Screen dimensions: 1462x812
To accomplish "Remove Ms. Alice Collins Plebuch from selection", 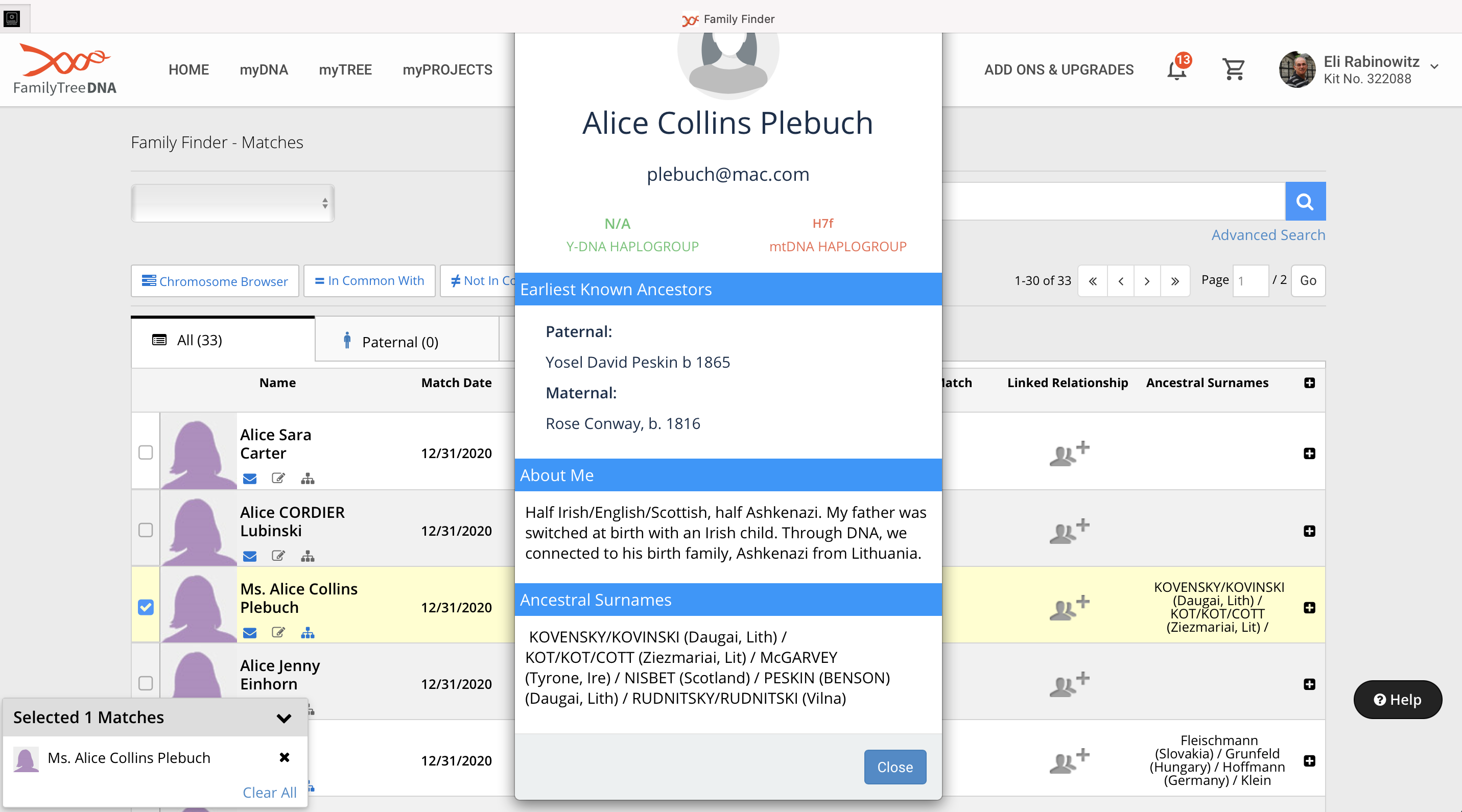I will coord(285,757).
